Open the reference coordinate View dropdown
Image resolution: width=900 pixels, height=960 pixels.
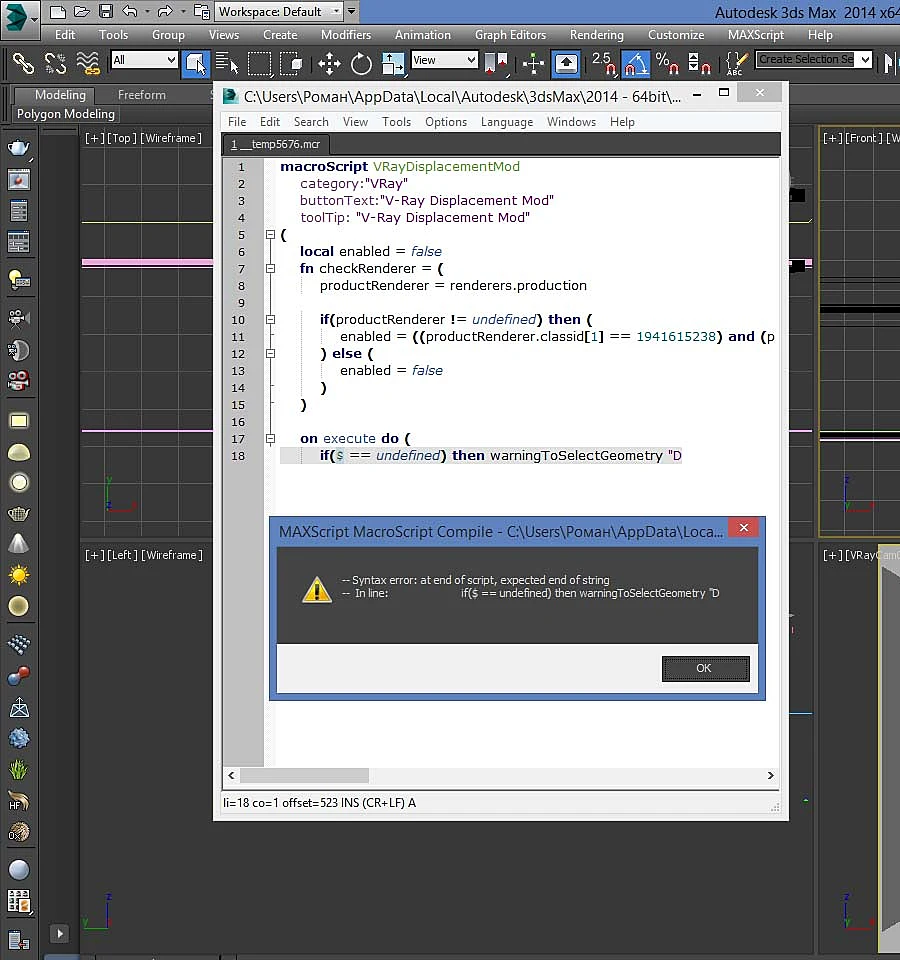click(444, 60)
